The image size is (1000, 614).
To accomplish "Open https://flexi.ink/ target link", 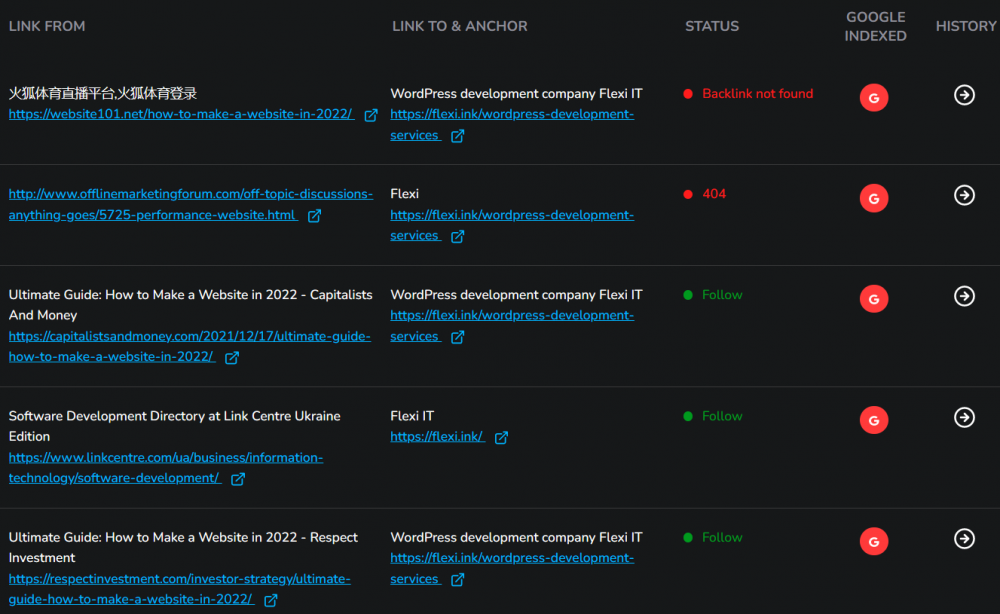I will [x=438, y=437].
